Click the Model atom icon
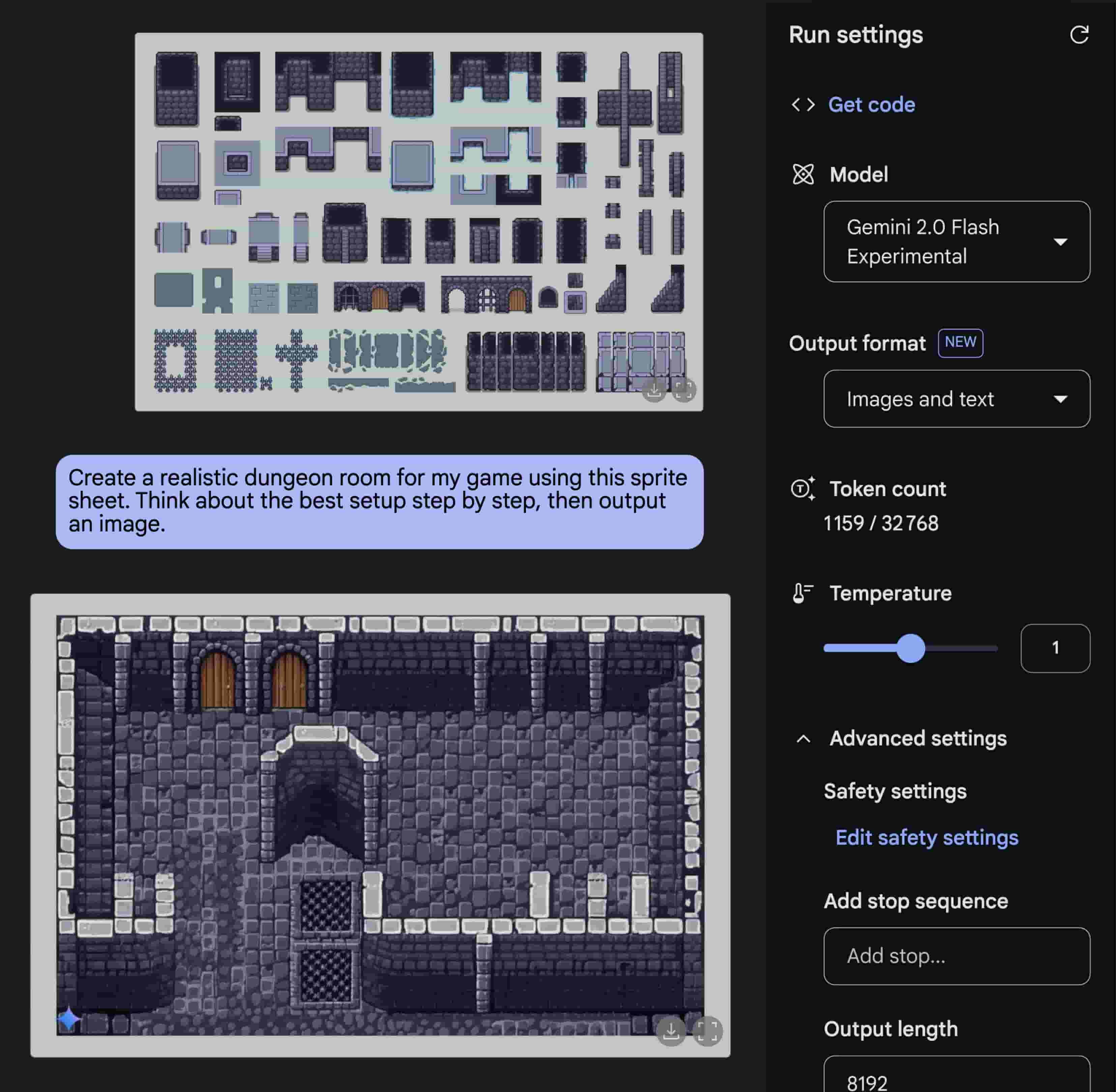Screen dimensions: 1116x1092 (803, 174)
